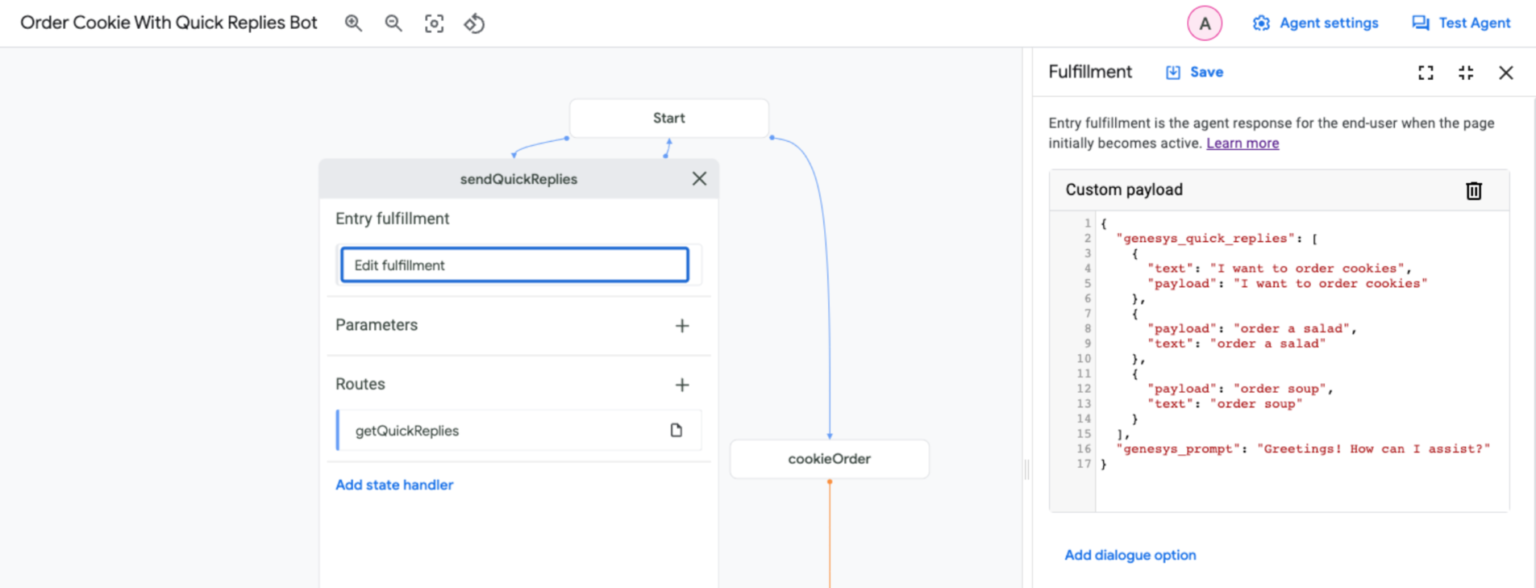Shrink the Fulfillment panel from full screen
Image resolution: width=1536 pixels, height=588 pixels.
[x=1465, y=72]
